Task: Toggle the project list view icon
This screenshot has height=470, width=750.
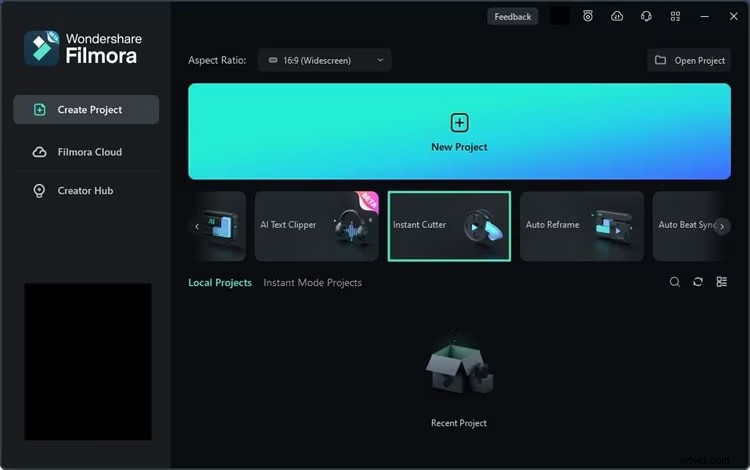Action: tap(721, 282)
